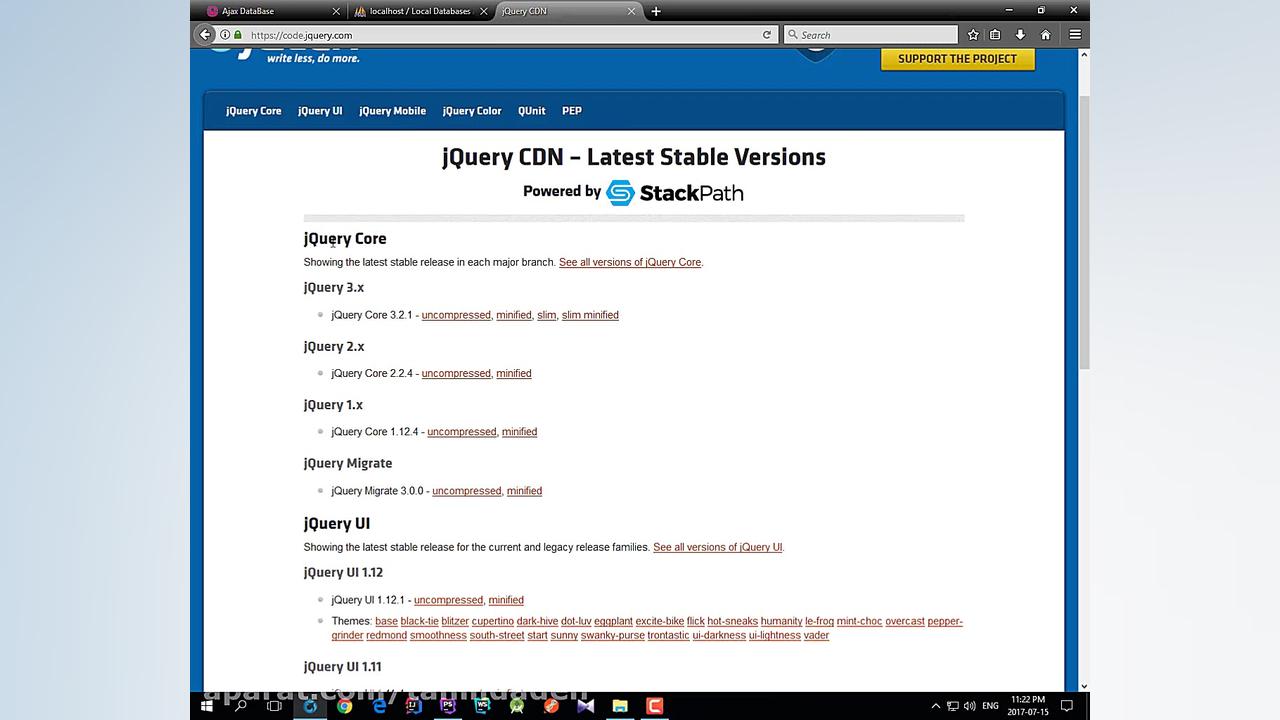Select the jQuery CDN tab

tap(568, 11)
